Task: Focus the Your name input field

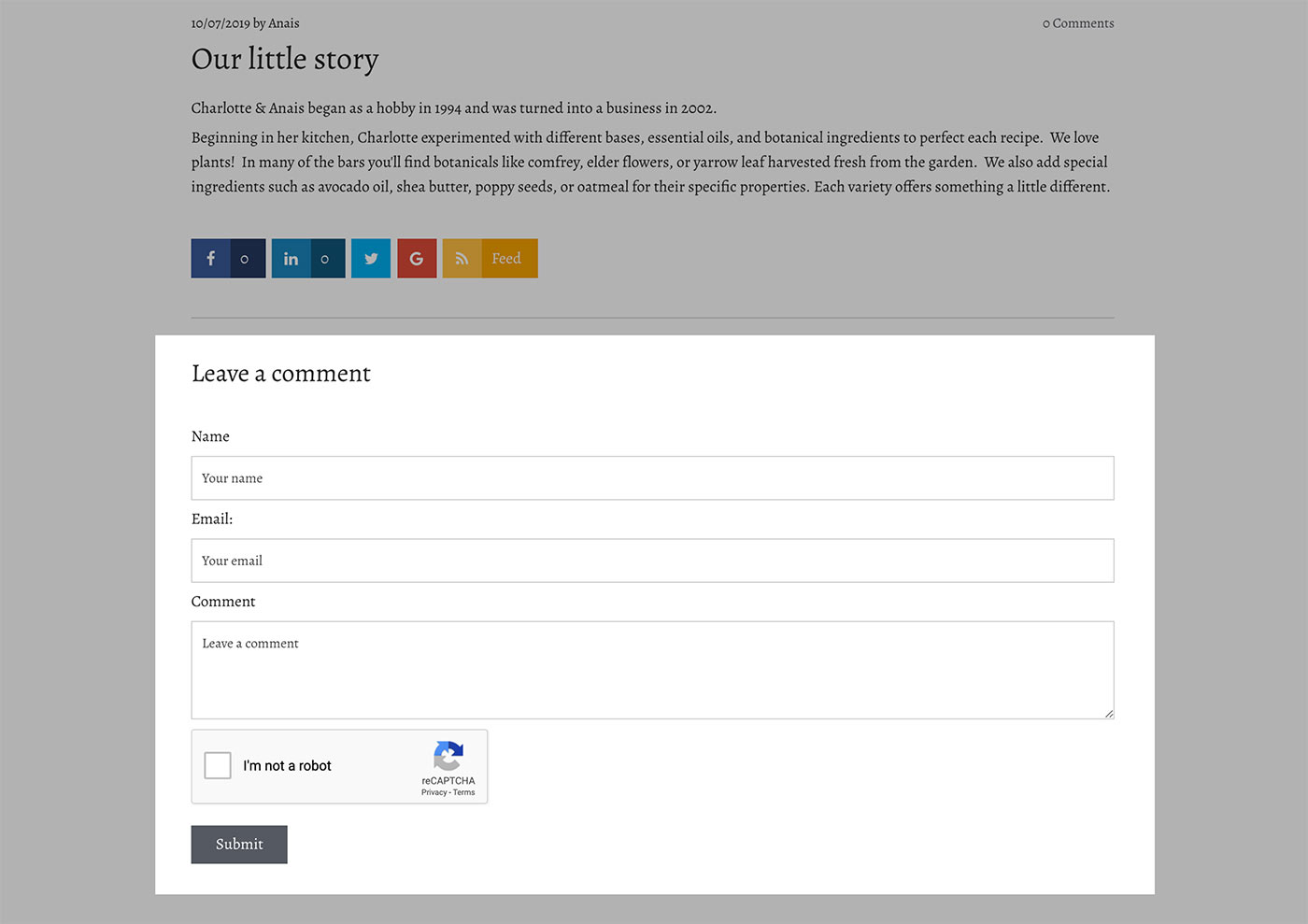Action: [652, 478]
